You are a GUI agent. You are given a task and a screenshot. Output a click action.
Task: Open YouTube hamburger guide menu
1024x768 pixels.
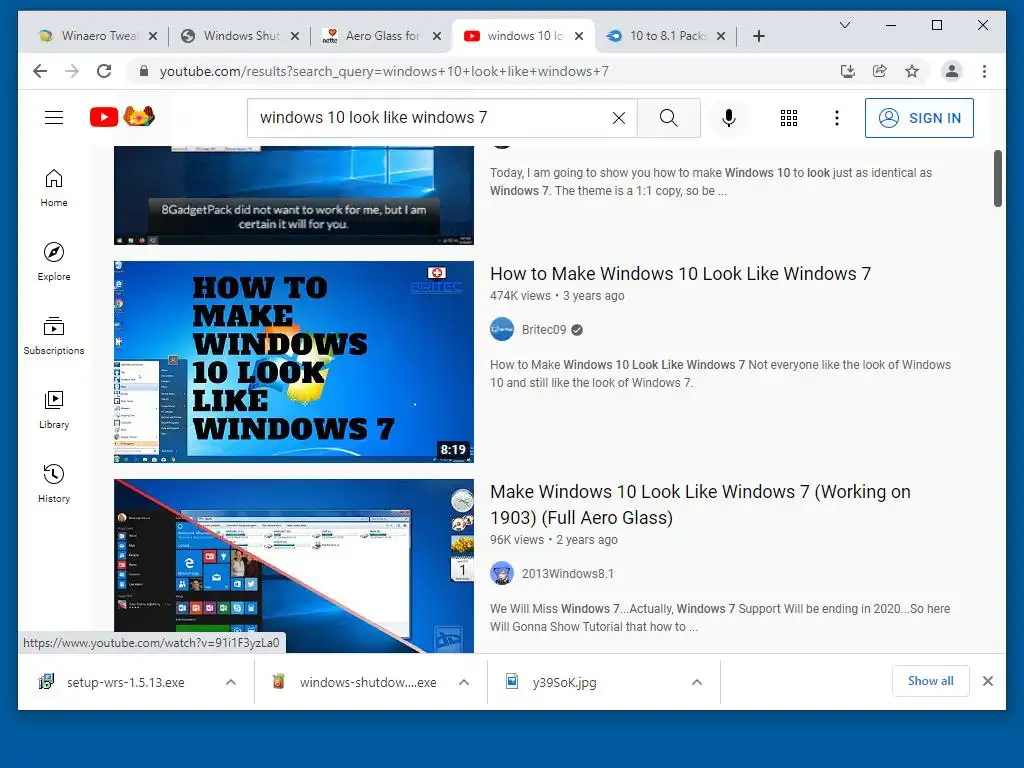coord(54,118)
